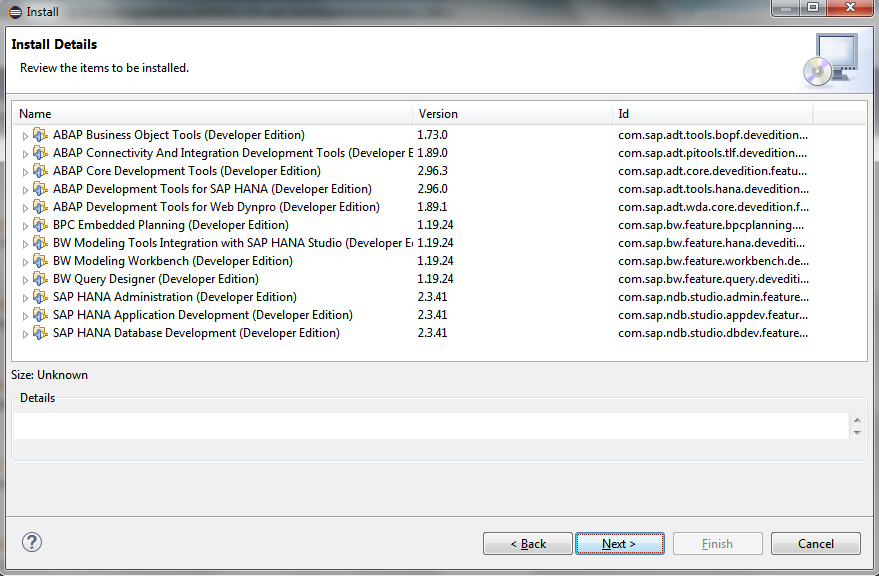The image size is (879, 576).
Task: Click the Eclipse icon in the Install title bar
Action: pos(15,12)
